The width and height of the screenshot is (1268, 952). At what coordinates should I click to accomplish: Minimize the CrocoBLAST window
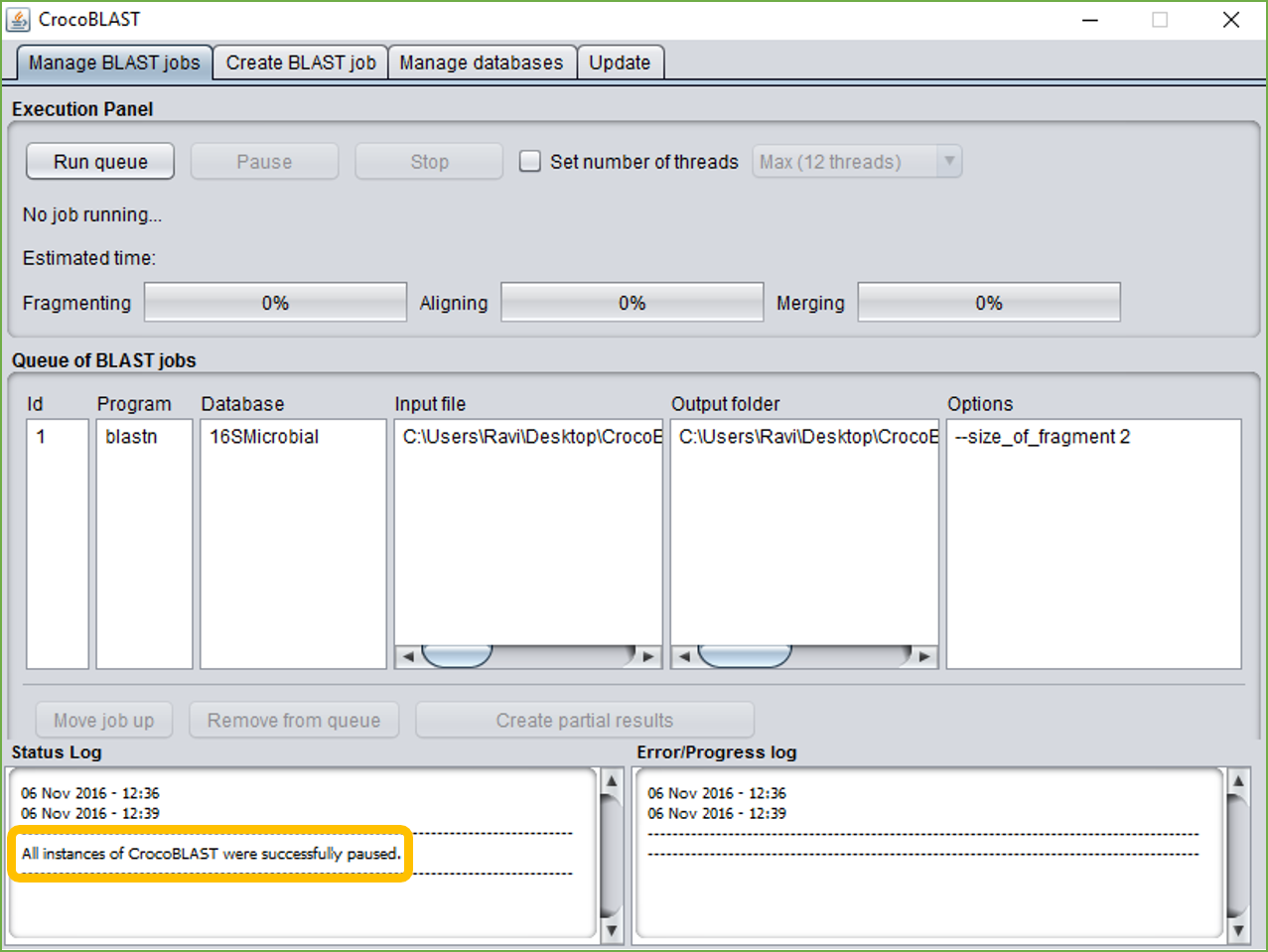[1090, 20]
